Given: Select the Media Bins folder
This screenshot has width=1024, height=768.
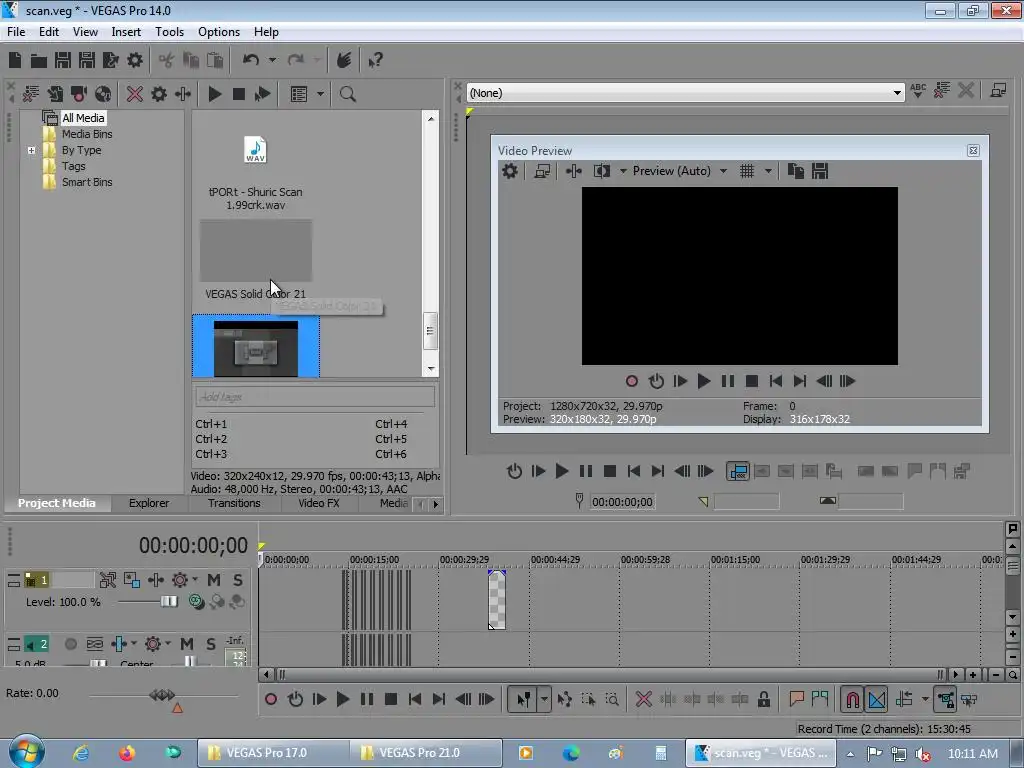Looking at the screenshot, I should [87, 134].
